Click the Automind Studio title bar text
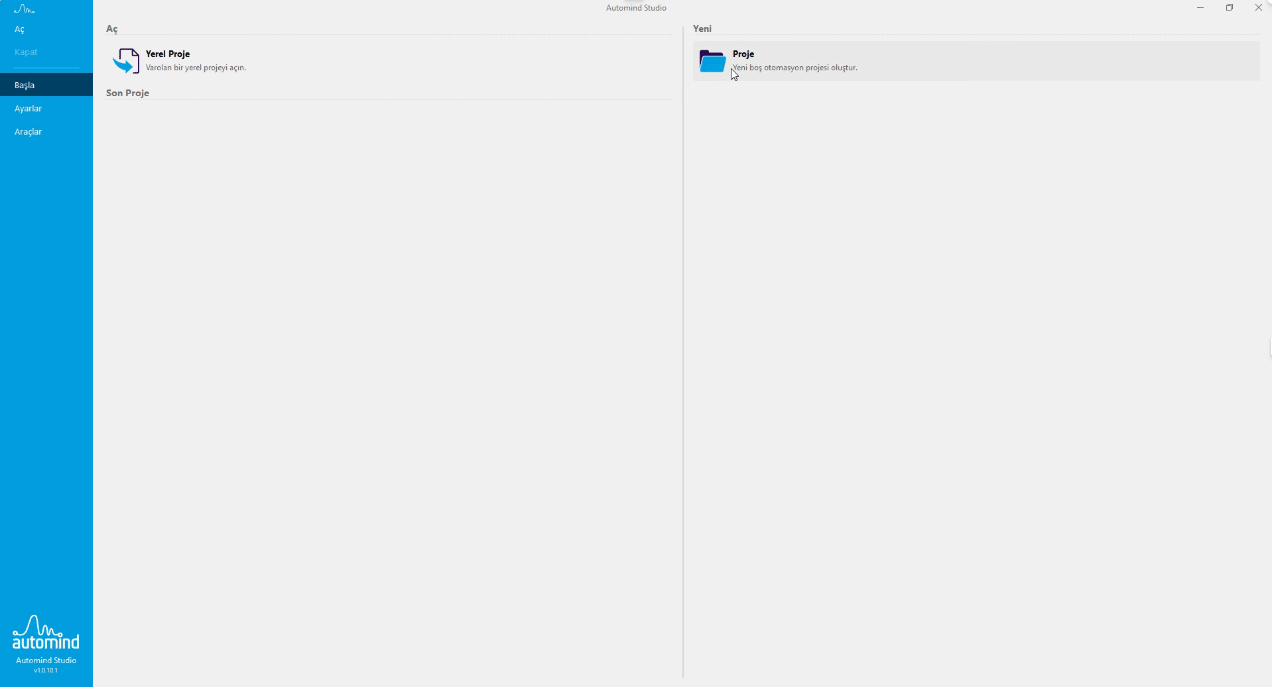 point(636,8)
